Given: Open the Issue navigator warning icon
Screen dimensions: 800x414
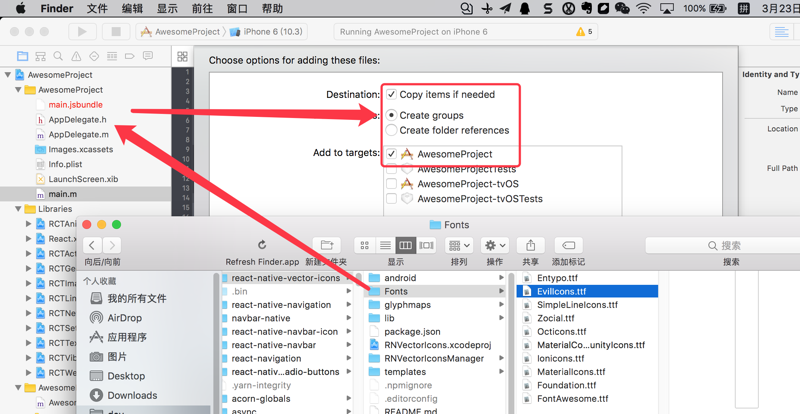Looking at the screenshot, I should point(76,56).
